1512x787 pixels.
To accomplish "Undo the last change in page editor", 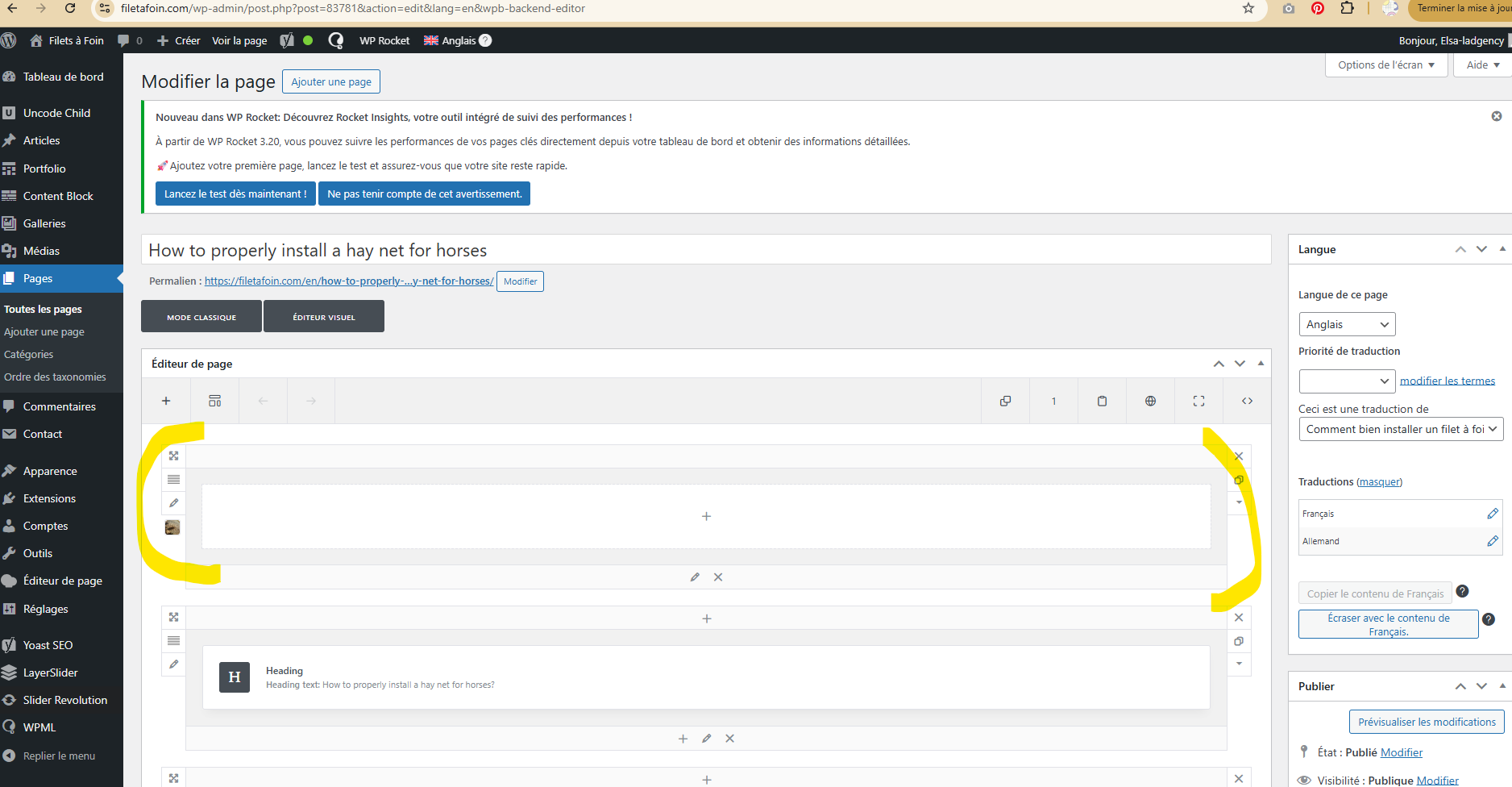I will (x=263, y=401).
